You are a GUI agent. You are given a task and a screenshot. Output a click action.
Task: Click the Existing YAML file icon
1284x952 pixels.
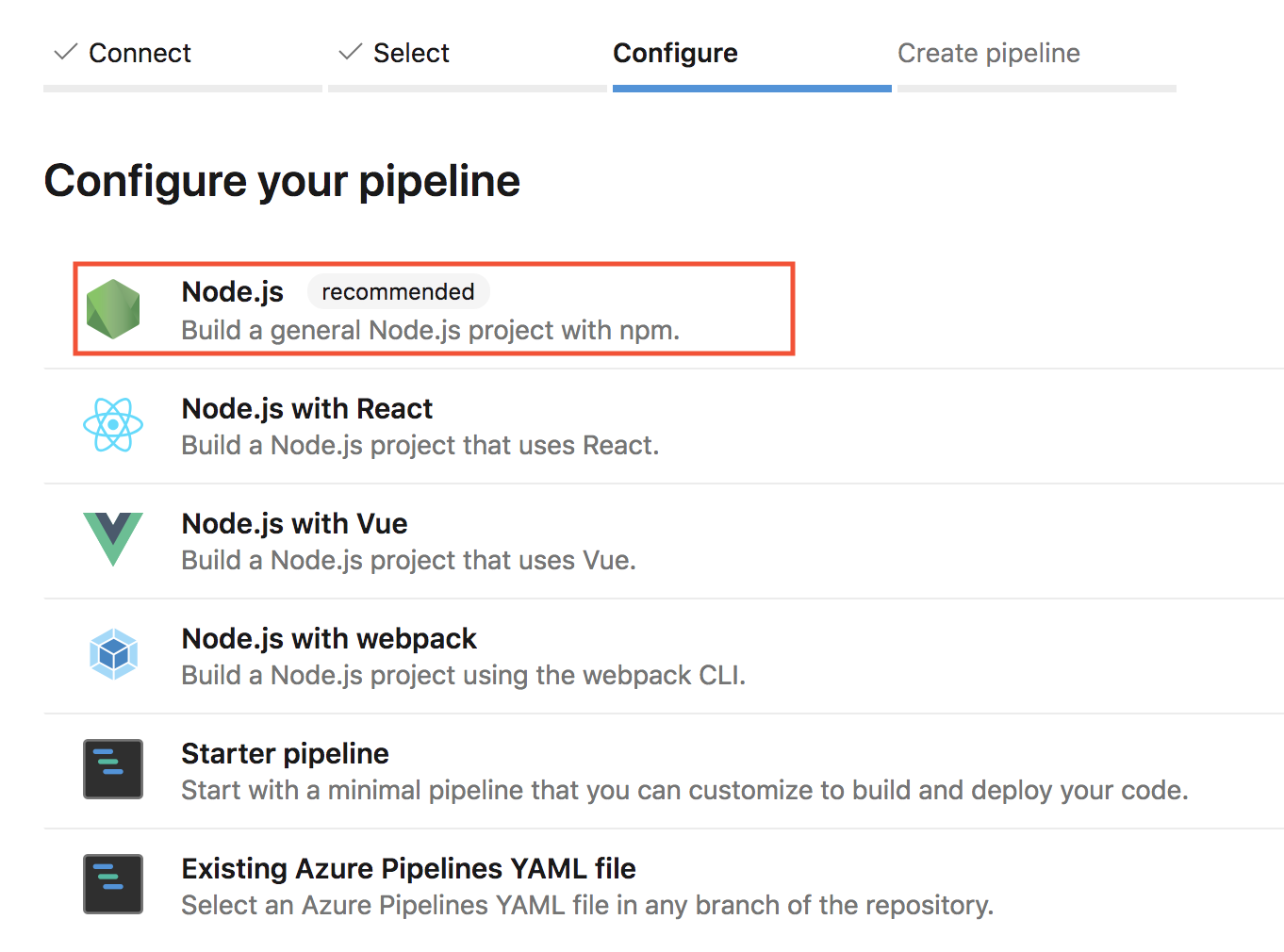click(113, 884)
